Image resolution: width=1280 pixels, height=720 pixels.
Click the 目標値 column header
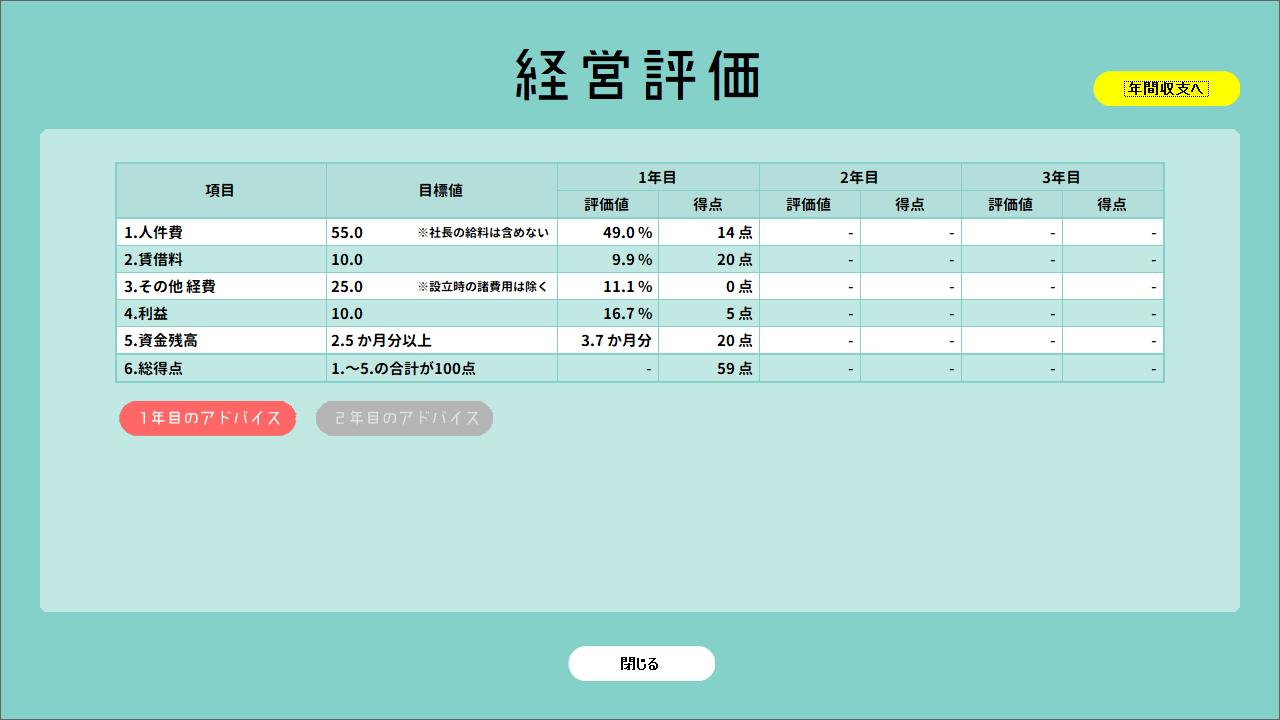[442, 190]
